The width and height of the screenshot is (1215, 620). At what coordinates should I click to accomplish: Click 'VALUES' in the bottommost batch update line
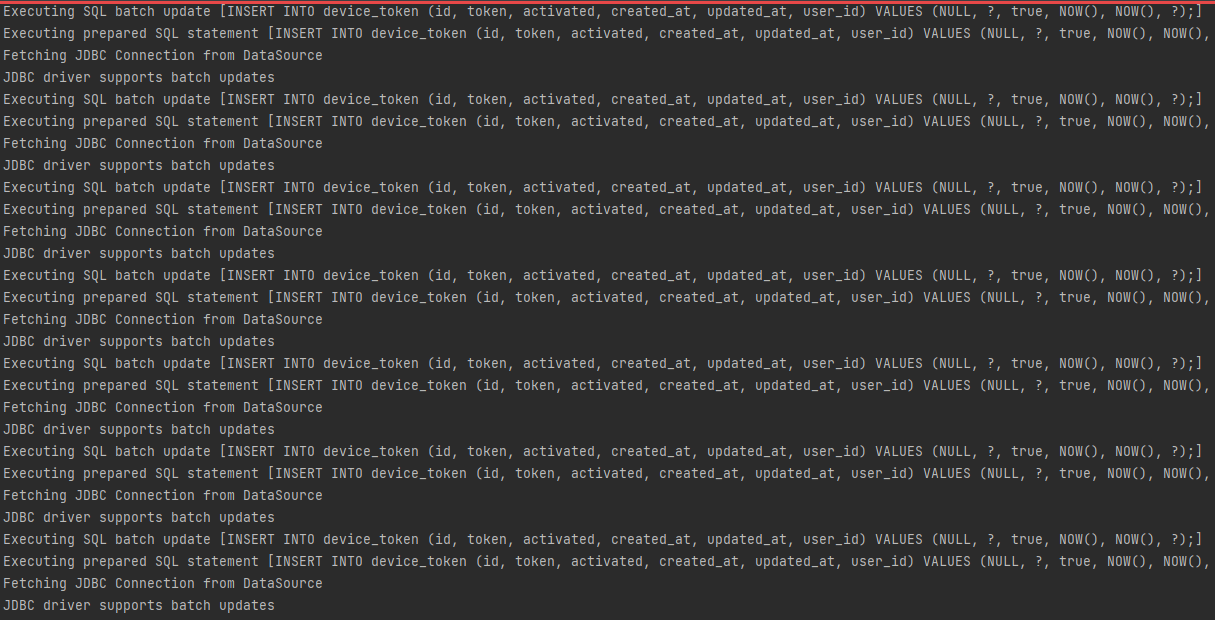[899, 539]
